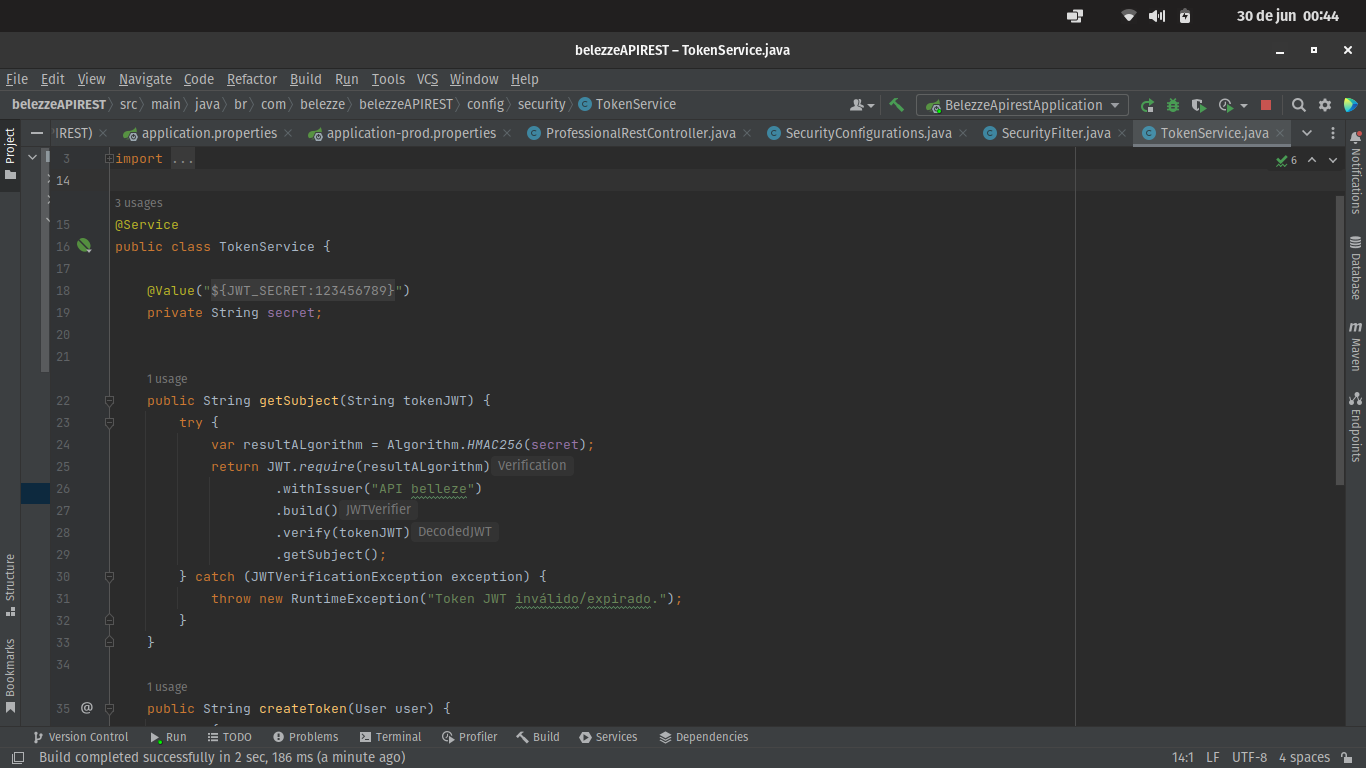Open the Maven tool window

pyautogui.click(x=1356, y=346)
